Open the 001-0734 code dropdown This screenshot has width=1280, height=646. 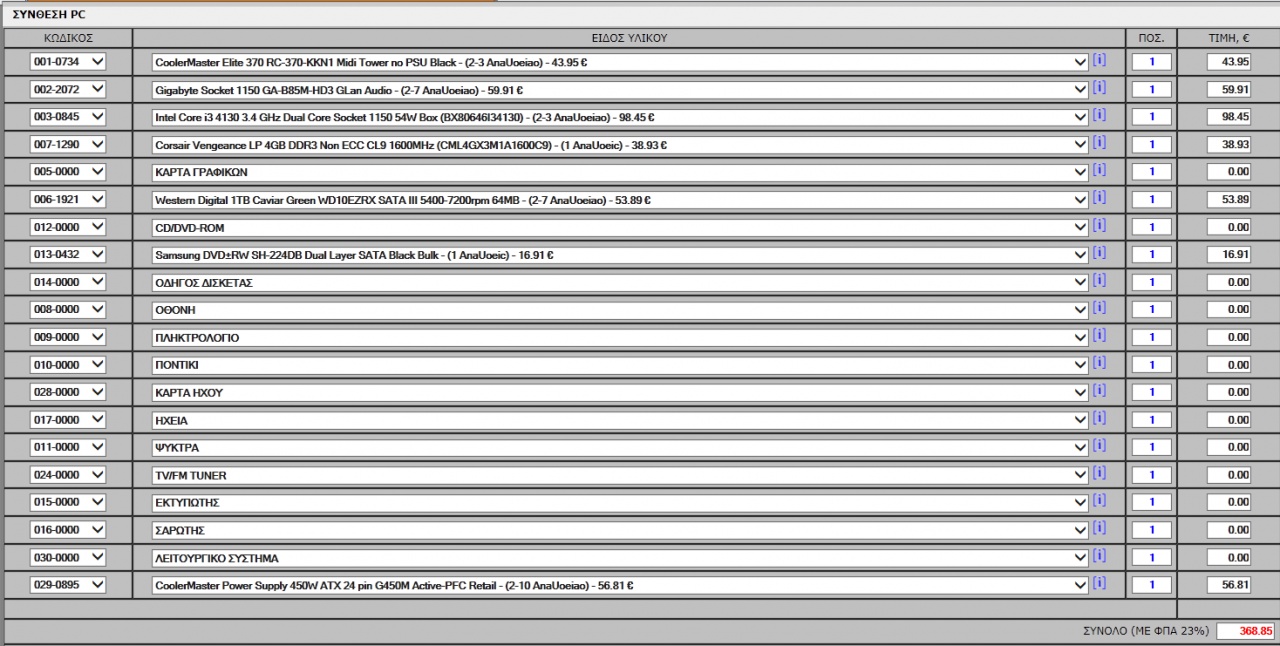[x=68, y=62]
